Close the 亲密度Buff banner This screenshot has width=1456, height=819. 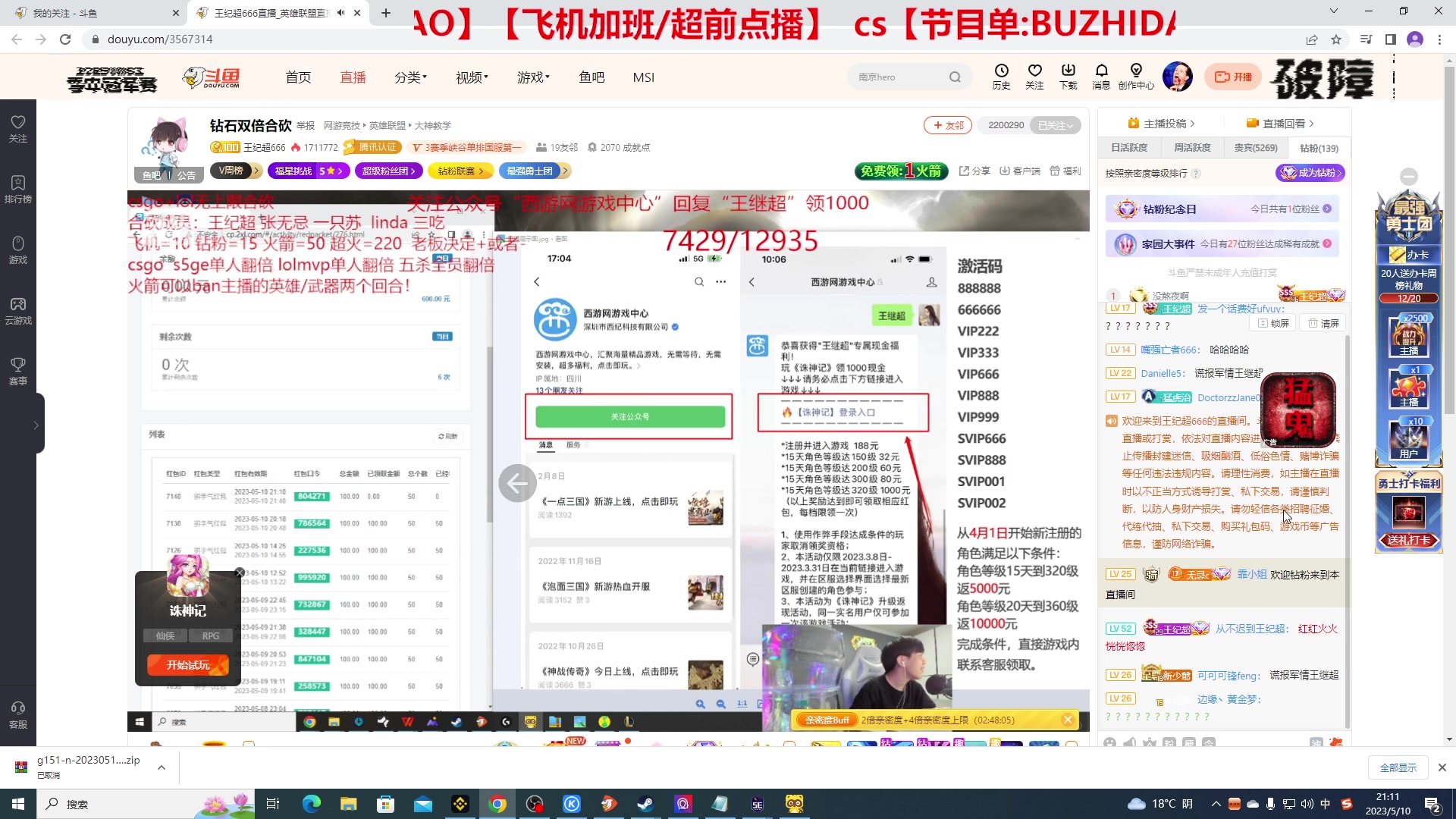click(1068, 720)
